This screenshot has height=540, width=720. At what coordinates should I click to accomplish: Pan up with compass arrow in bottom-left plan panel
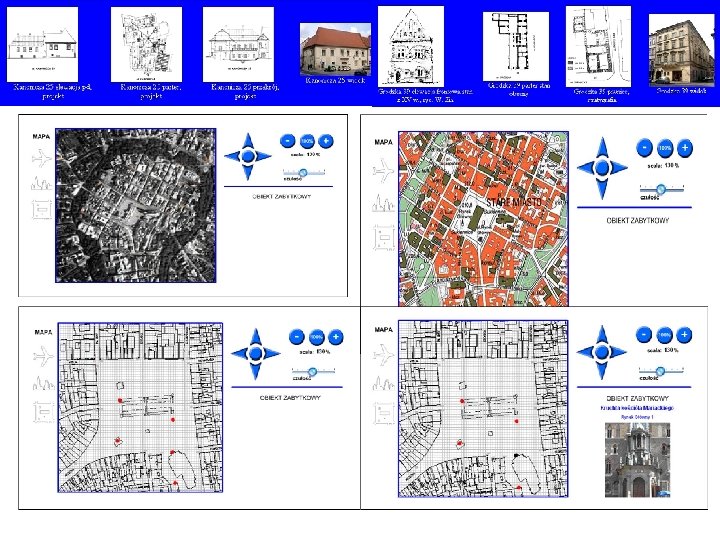[x=256, y=337]
